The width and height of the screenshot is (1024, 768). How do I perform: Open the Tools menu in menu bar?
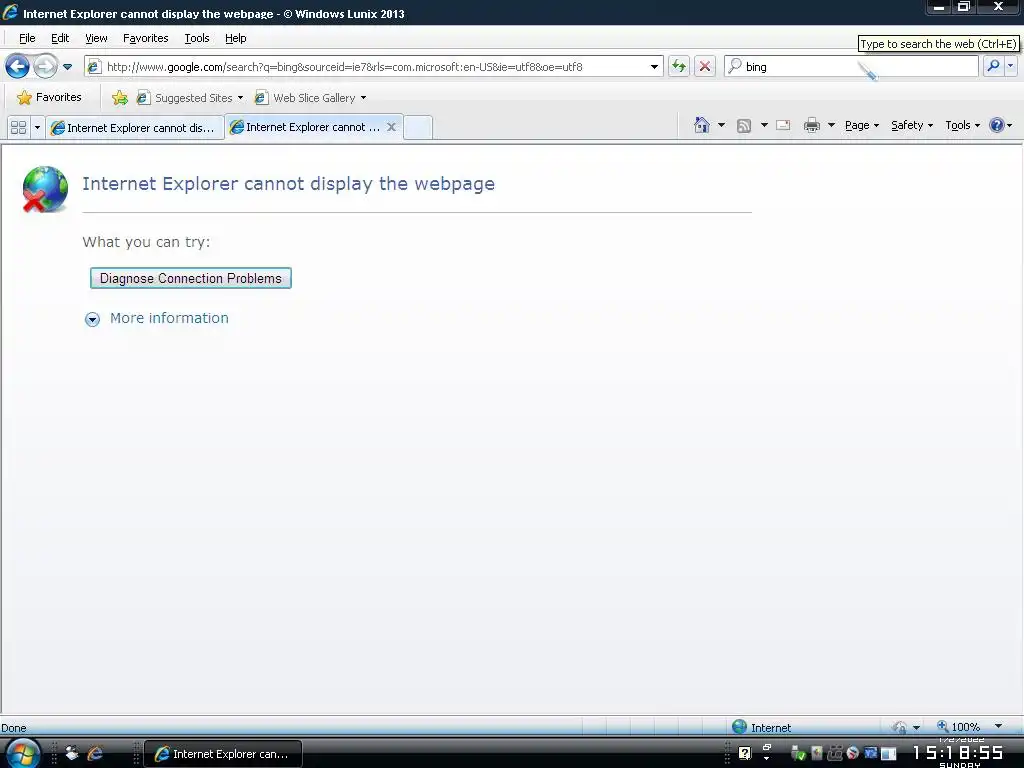click(197, 38)
